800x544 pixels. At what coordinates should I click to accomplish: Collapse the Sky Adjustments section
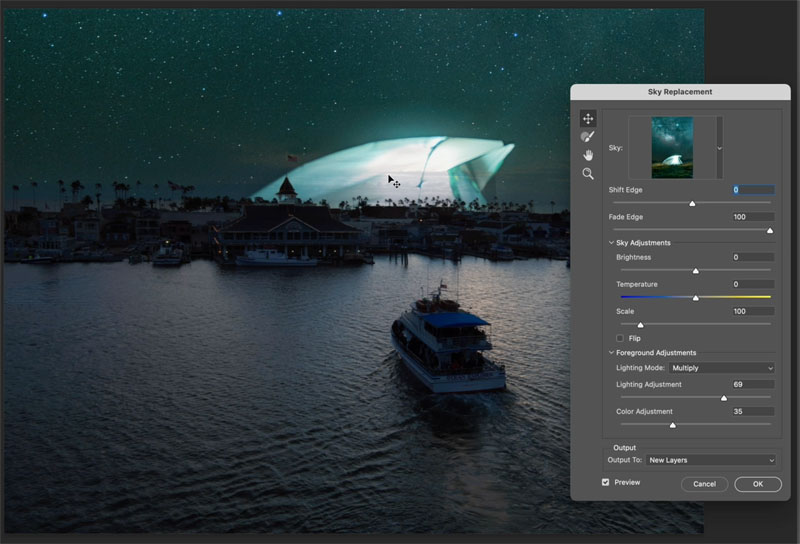(x=611, y=243)
